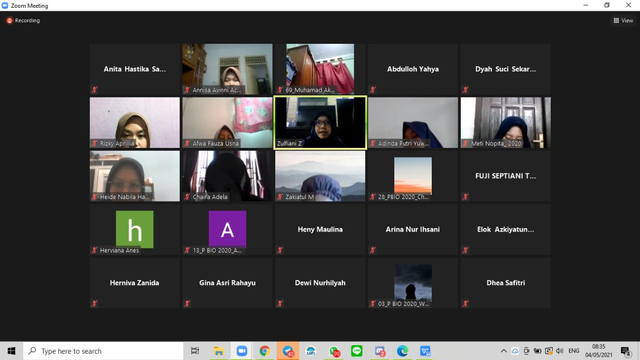Open Windows Start menu

pos(11,351)
